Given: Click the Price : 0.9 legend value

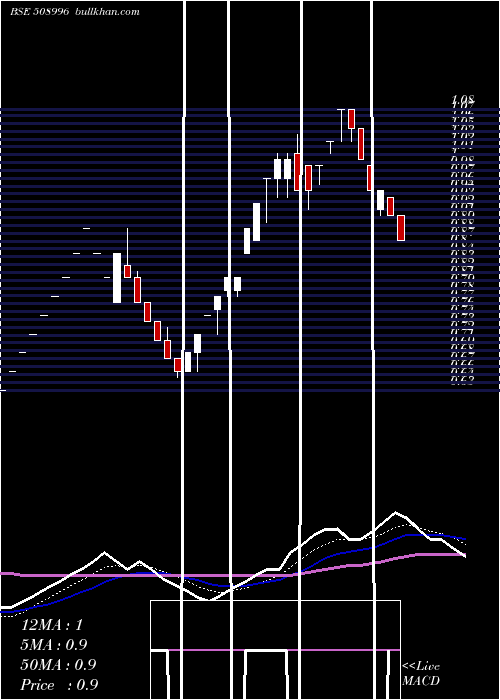Looking at the screenshot, I should pos(59,685).
